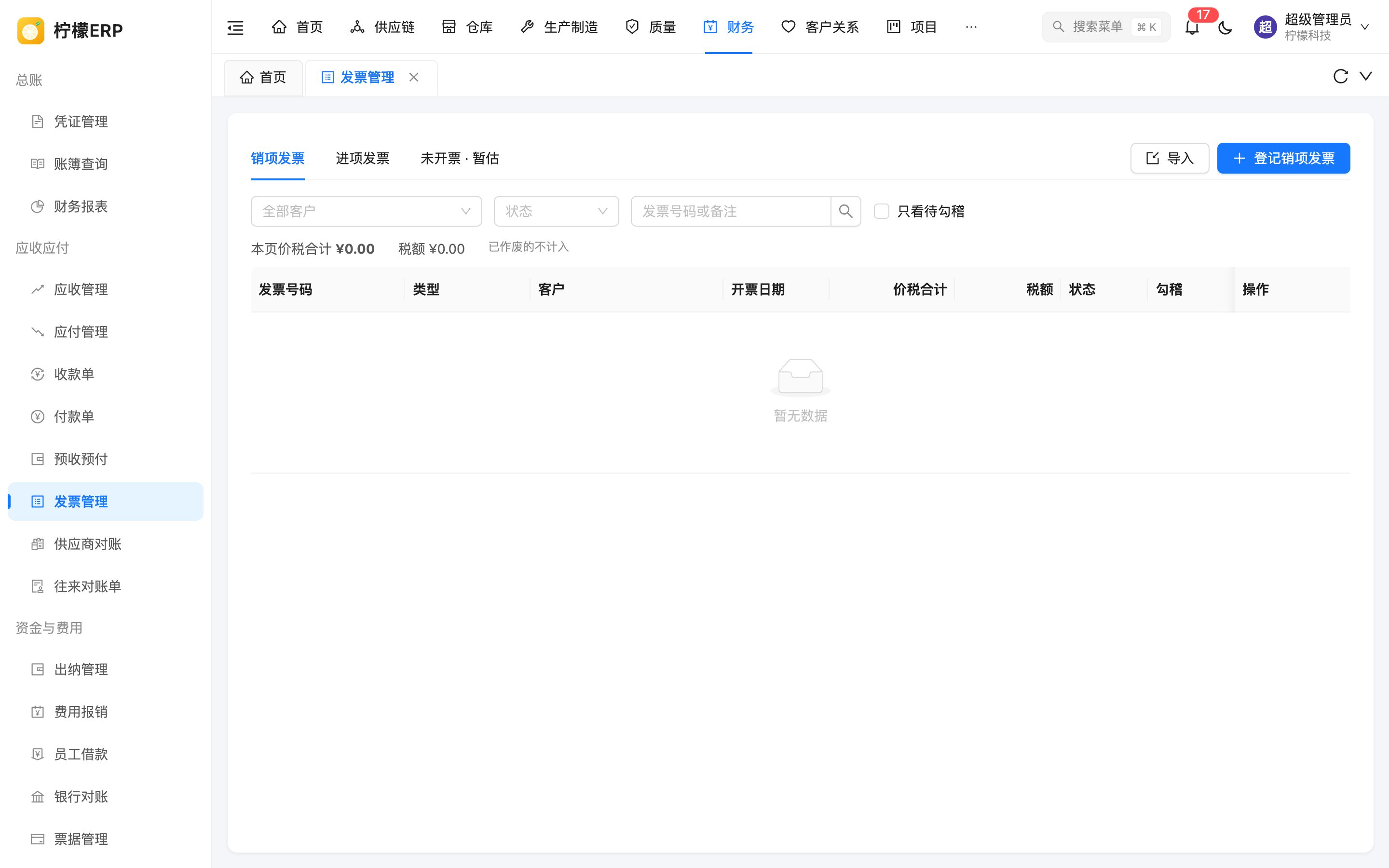Open the 供应链 top menu

coord(382,27)
